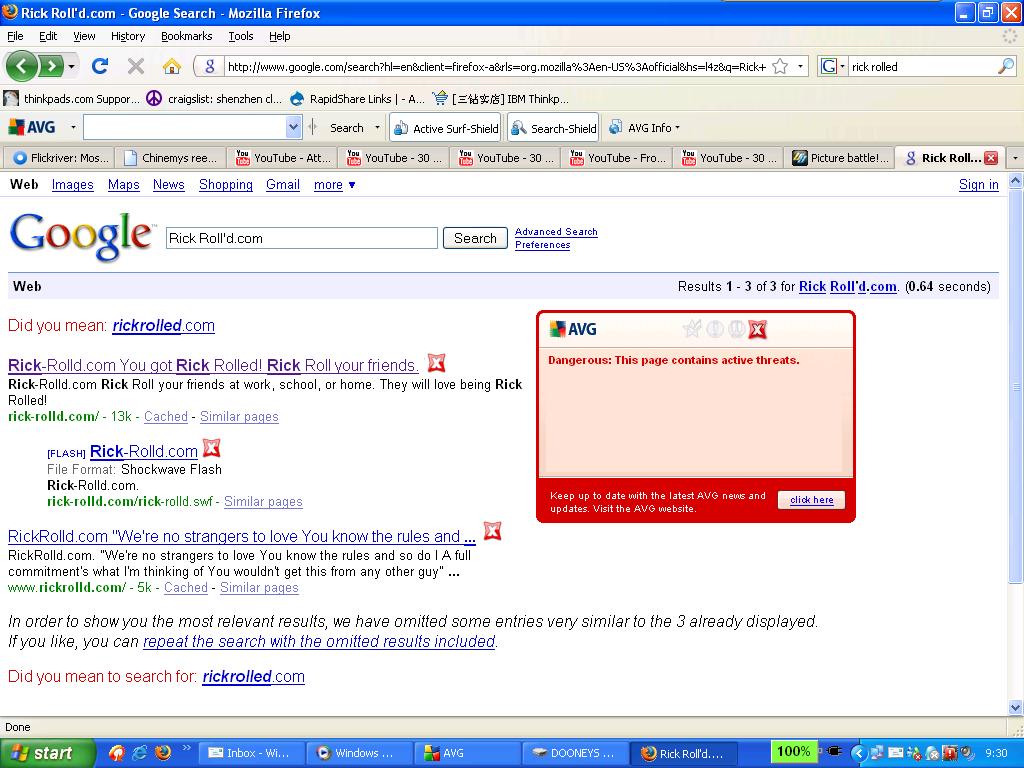Open the Tools menu
Screen dimensions: 1024x768
pos(240,36)
